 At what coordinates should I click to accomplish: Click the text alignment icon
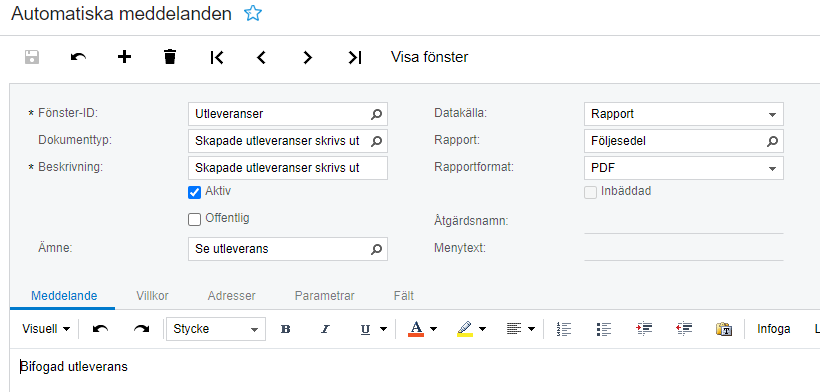(514, 329)
